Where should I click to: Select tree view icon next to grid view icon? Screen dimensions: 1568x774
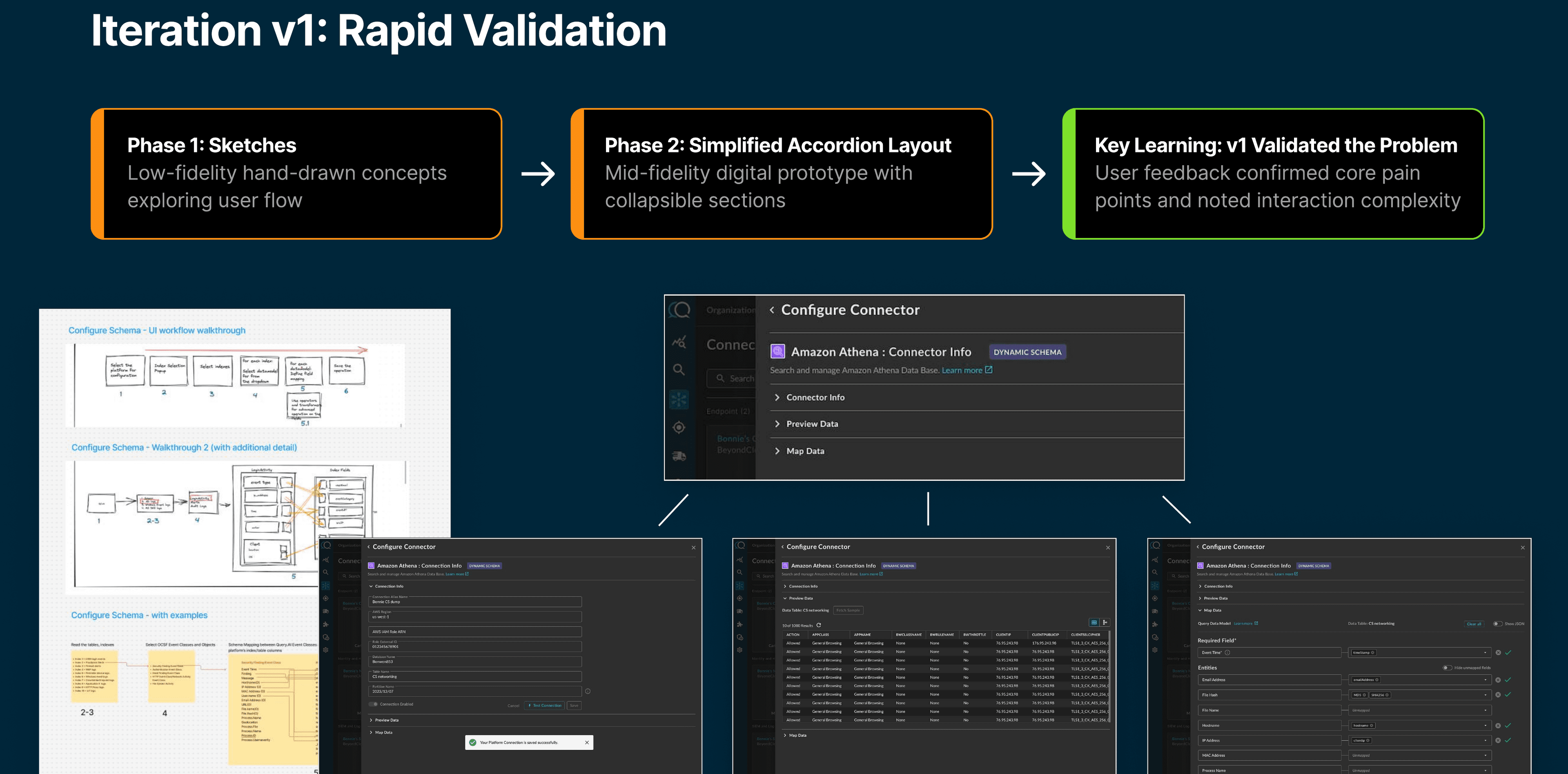pyautogui.click(x=1105, y=623)
